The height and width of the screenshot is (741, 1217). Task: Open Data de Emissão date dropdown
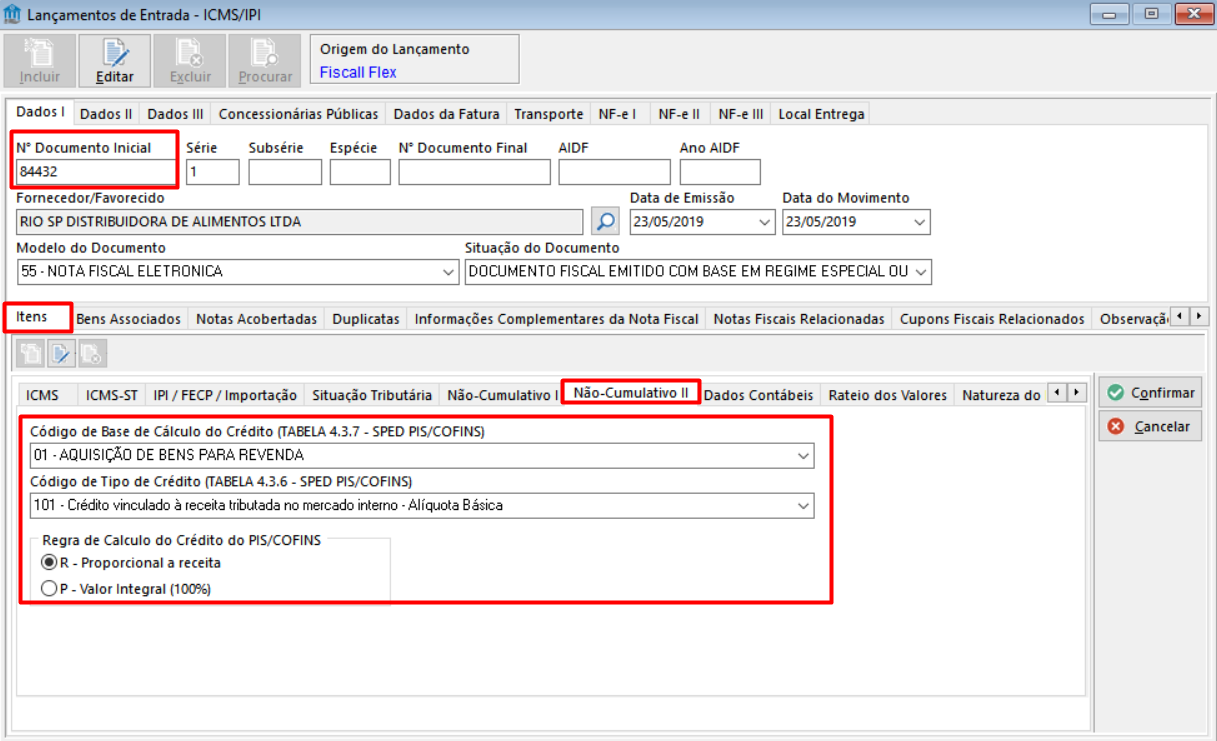[x=765, y=222]
